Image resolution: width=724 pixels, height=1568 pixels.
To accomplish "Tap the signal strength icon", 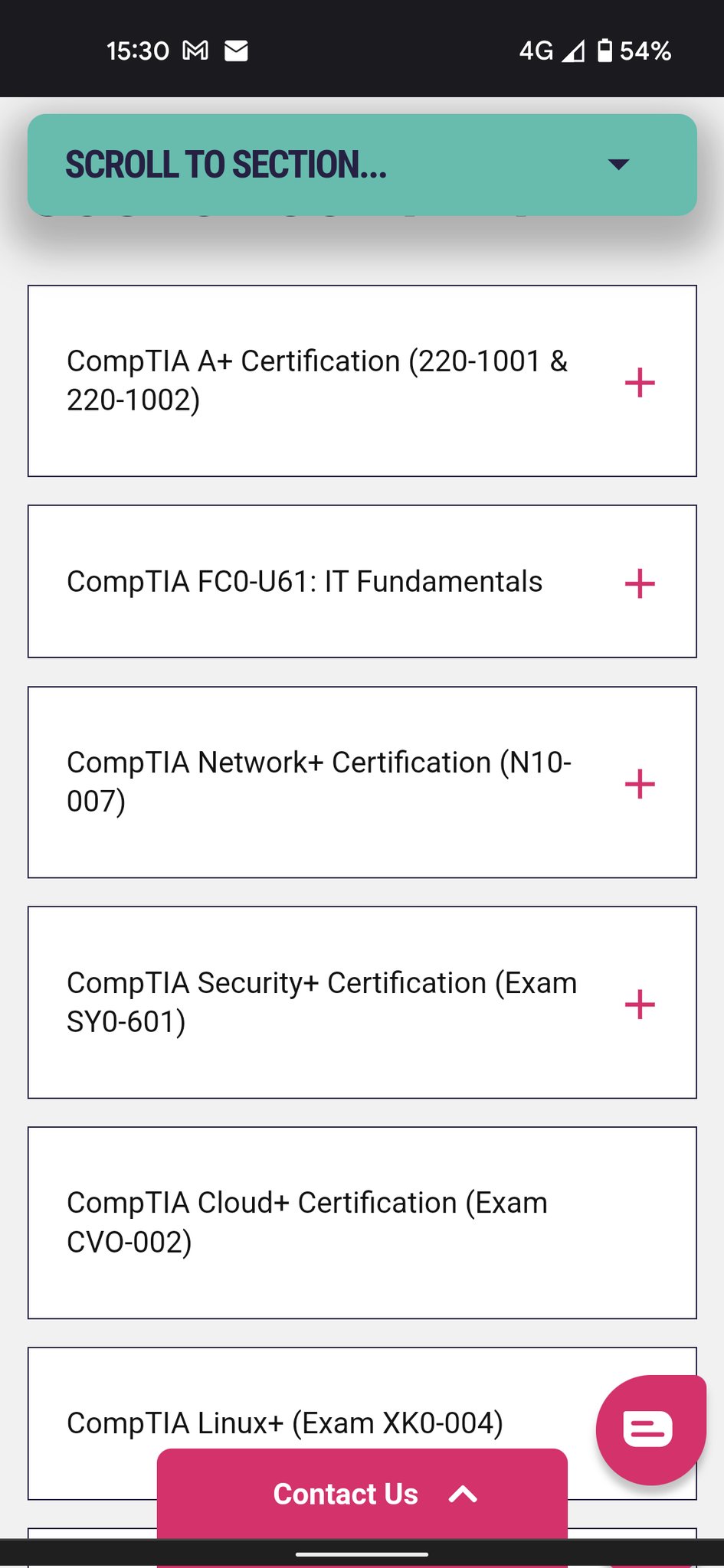I will click(x=573, y=51).
